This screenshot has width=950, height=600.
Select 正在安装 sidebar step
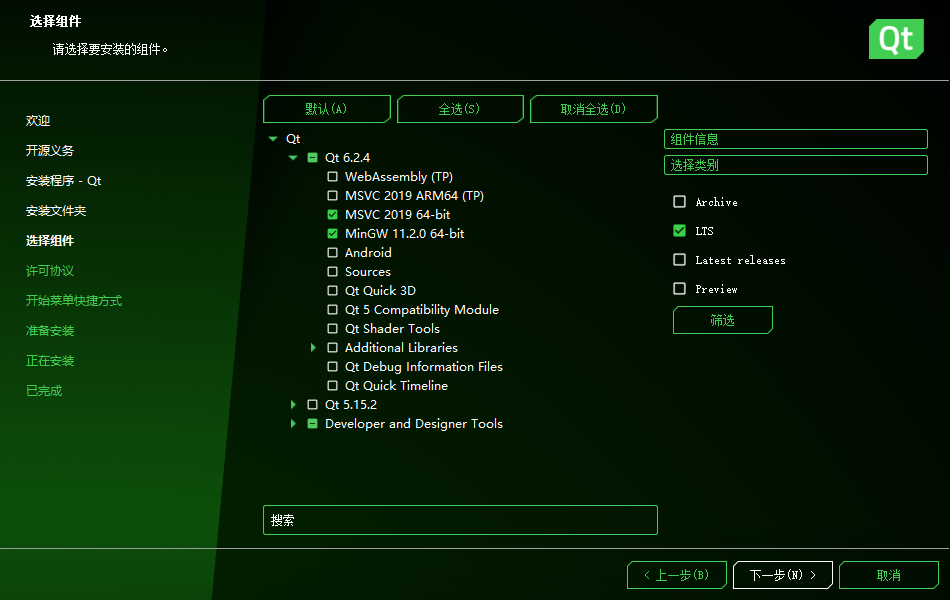tap(50, 361)
